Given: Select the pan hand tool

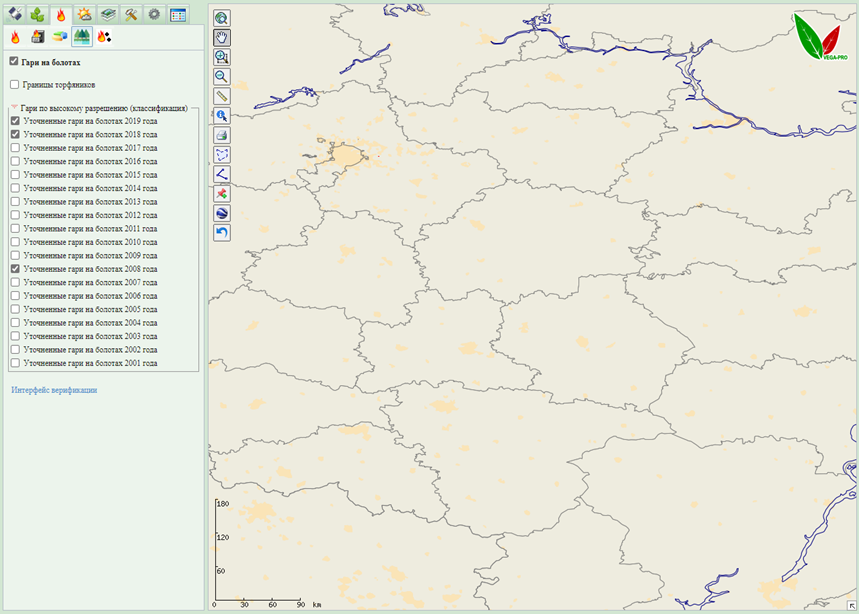Looking at the screenshot, I should (222, 37).
